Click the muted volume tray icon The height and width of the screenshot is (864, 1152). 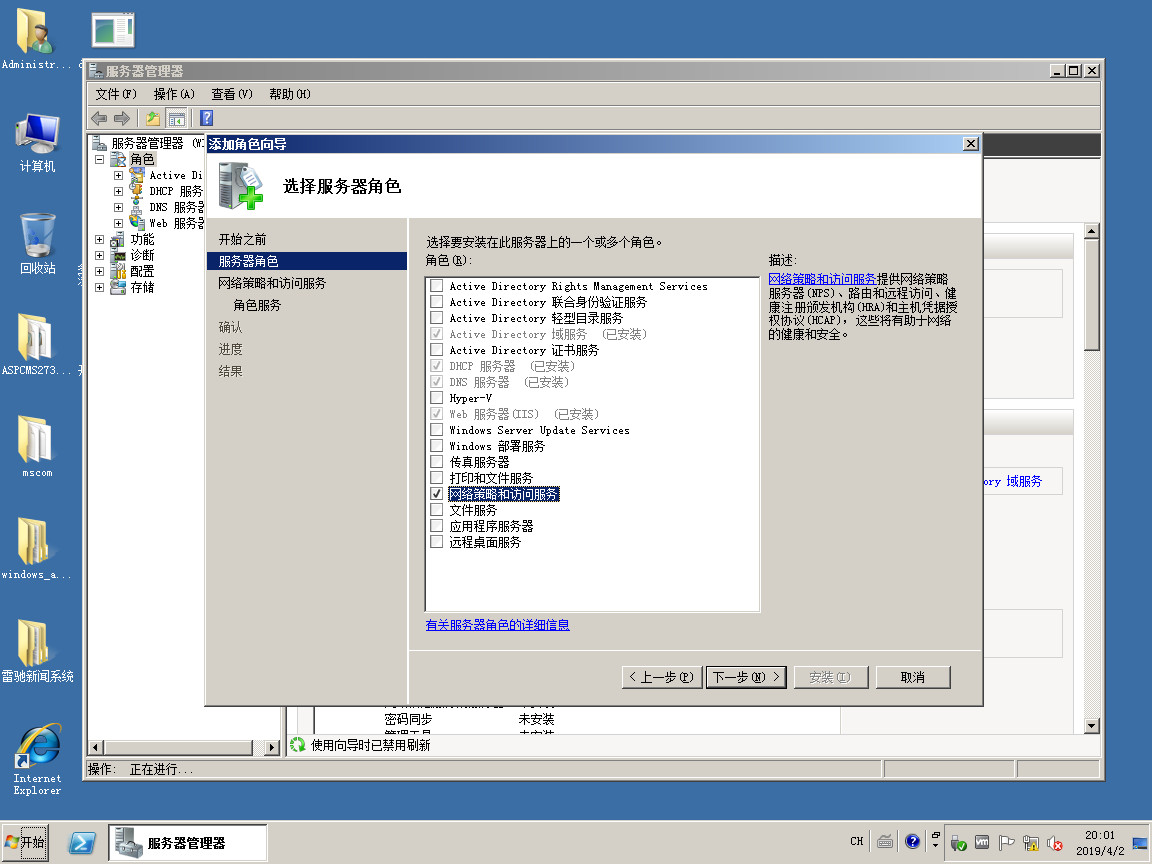click(1054, 843)
